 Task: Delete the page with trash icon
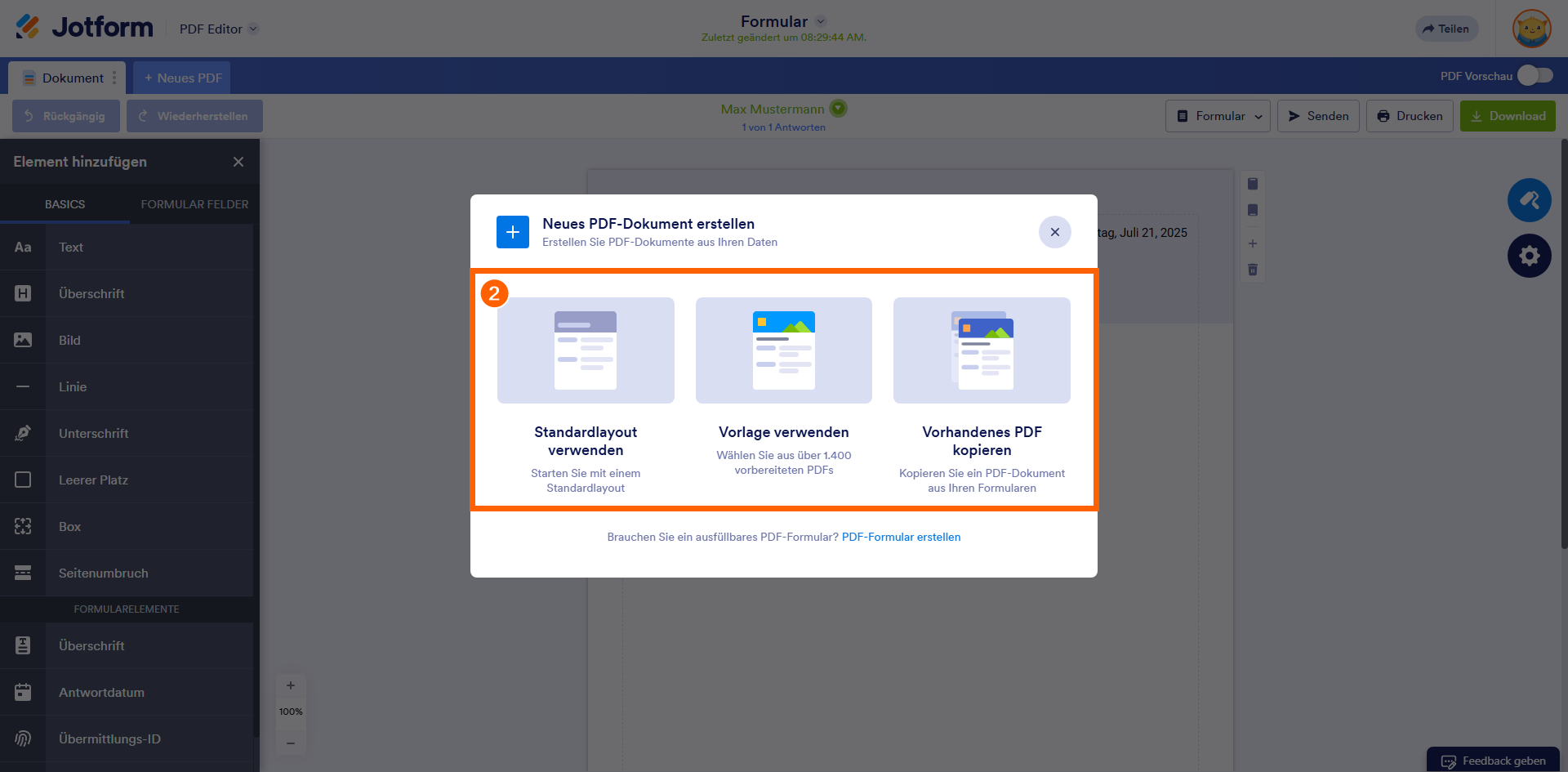tap(1253, 270)
